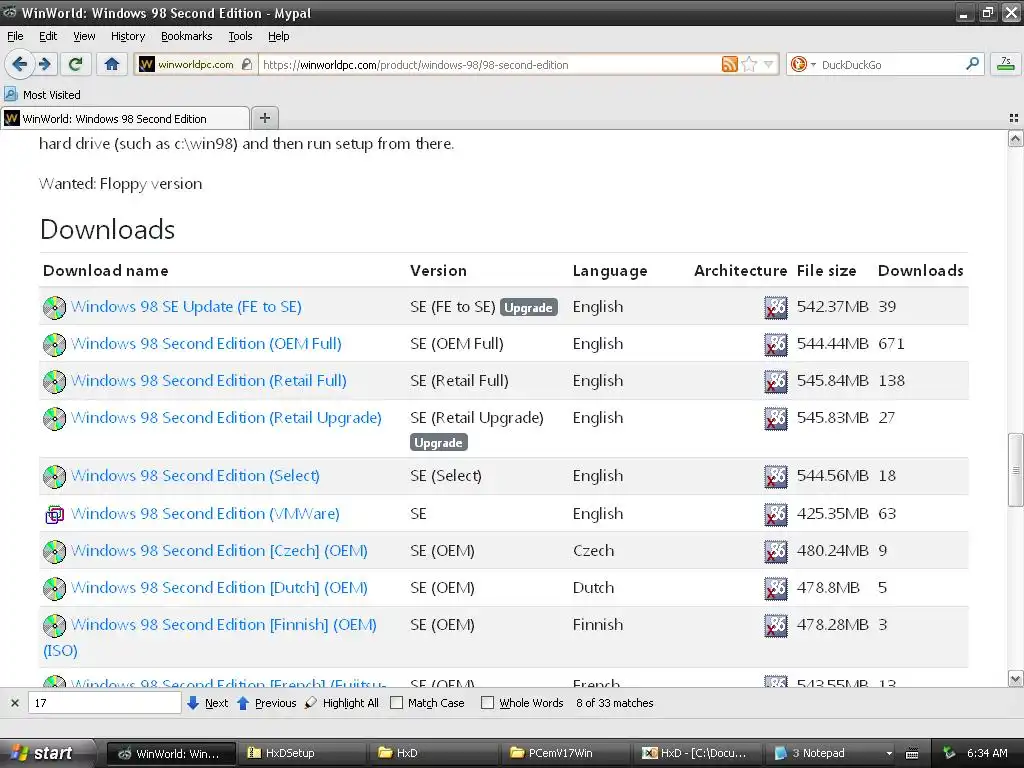Open the search engine selector dropdown
The width and height of the screenshot is (1024, 768).
click(813, 65)
